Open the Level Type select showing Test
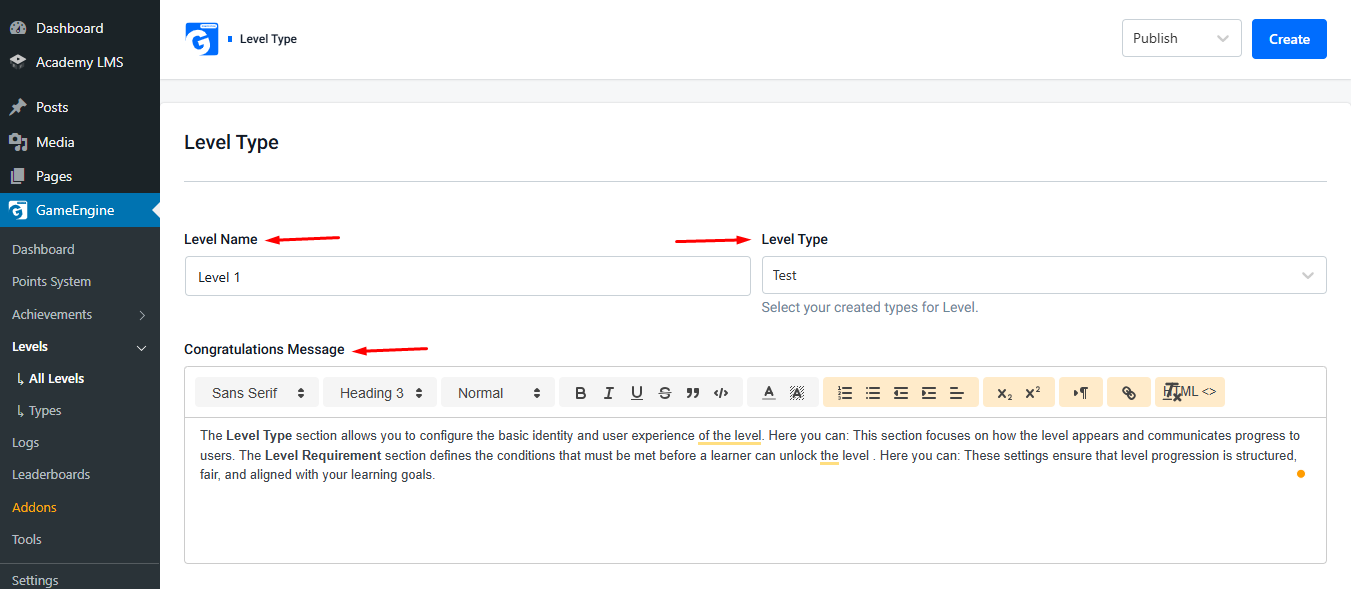The image size is (1351, 589). coord(1044,275)
